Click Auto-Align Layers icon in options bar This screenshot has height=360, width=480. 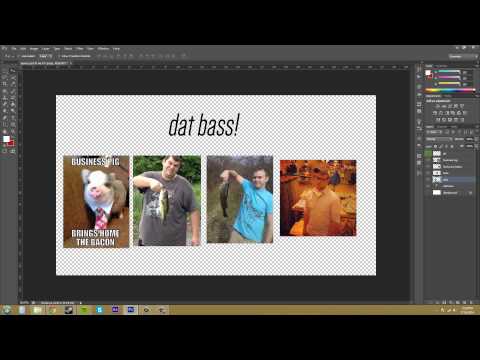(x=183, y=56)
